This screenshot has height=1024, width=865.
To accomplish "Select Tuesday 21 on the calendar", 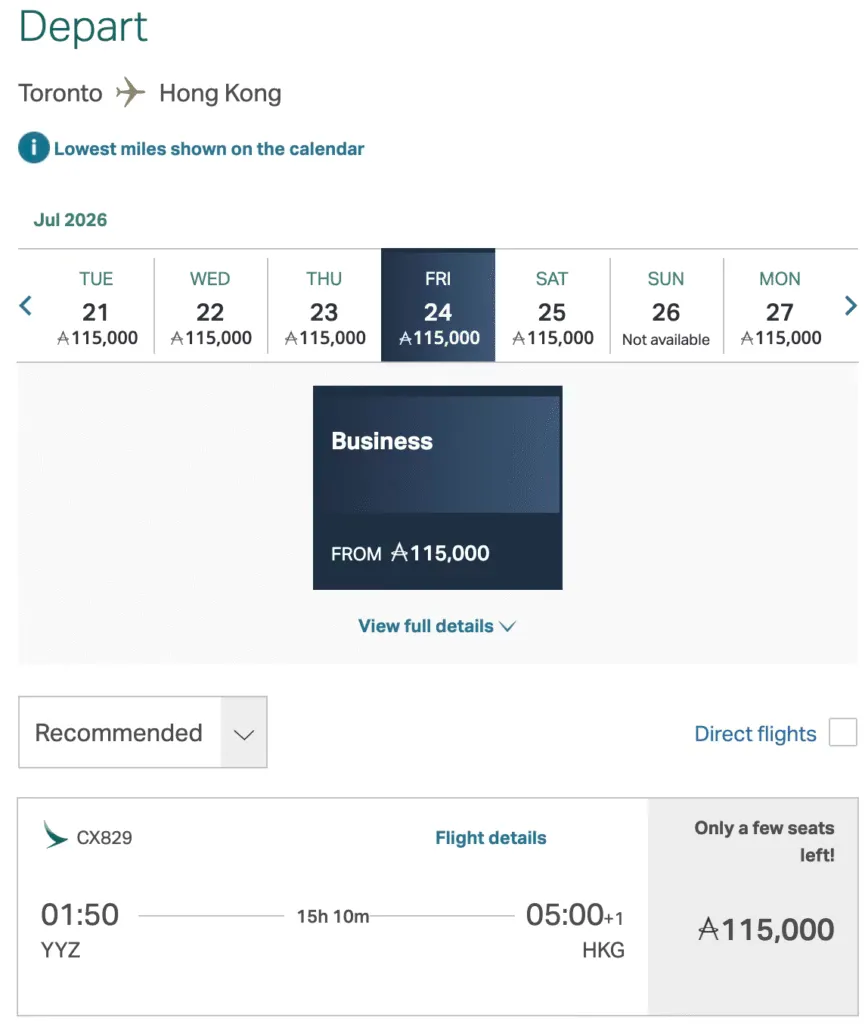I will 96,307.
